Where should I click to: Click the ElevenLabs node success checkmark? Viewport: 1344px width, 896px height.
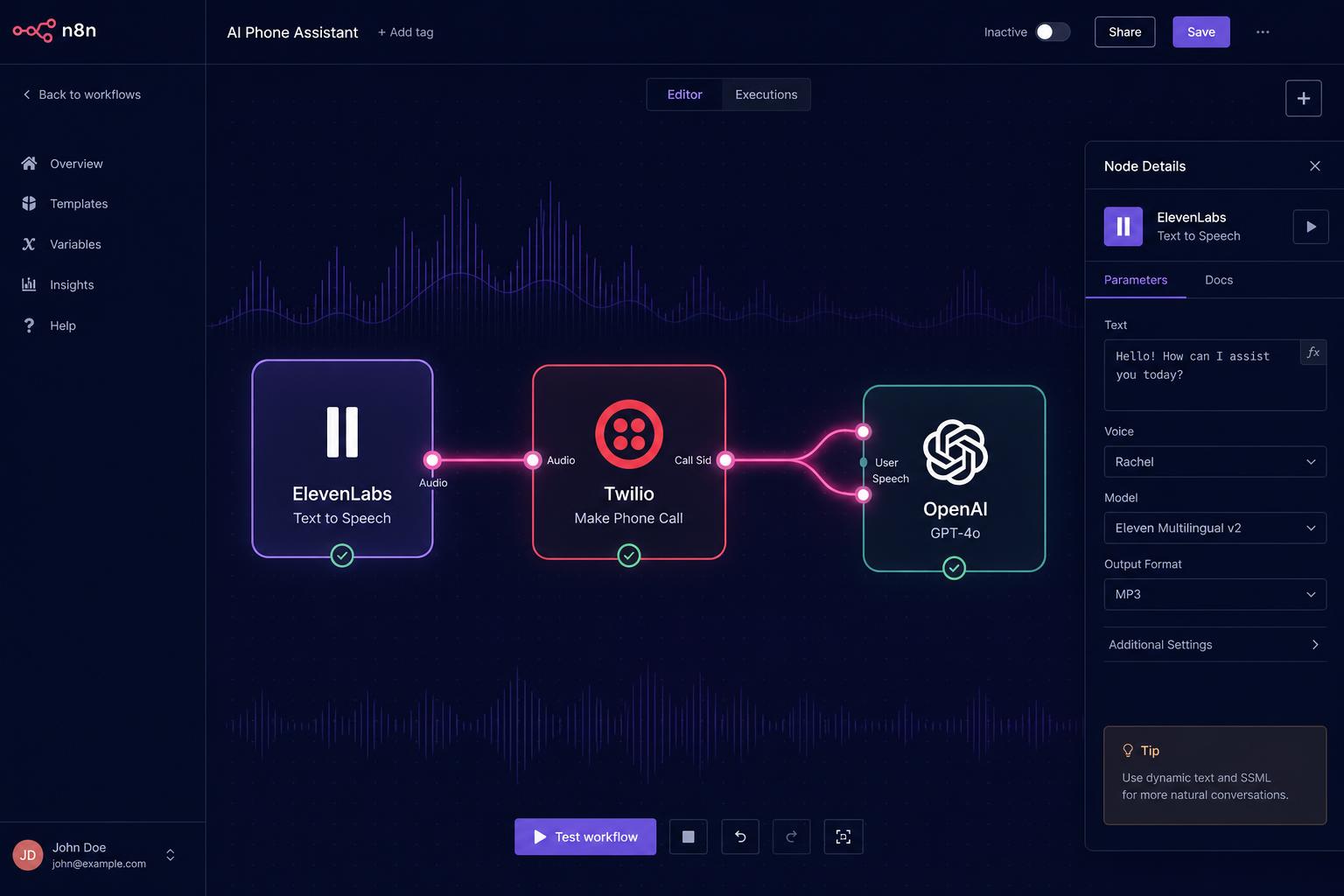[342, 556]
